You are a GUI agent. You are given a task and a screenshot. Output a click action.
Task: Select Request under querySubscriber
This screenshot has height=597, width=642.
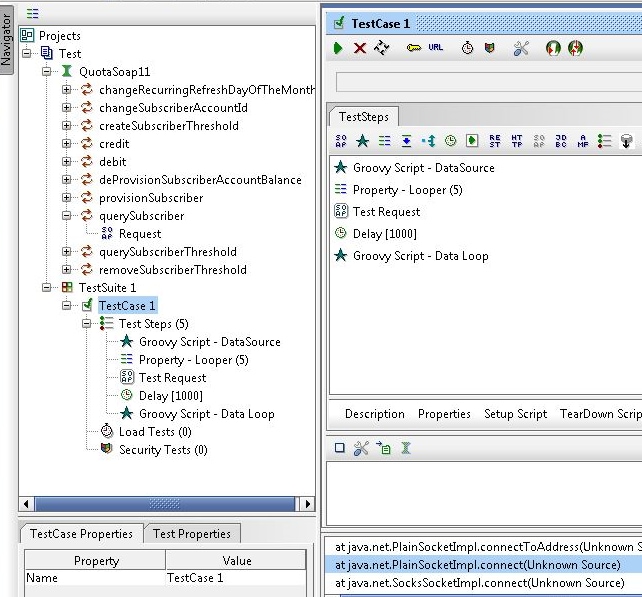[x=140, y=234]
